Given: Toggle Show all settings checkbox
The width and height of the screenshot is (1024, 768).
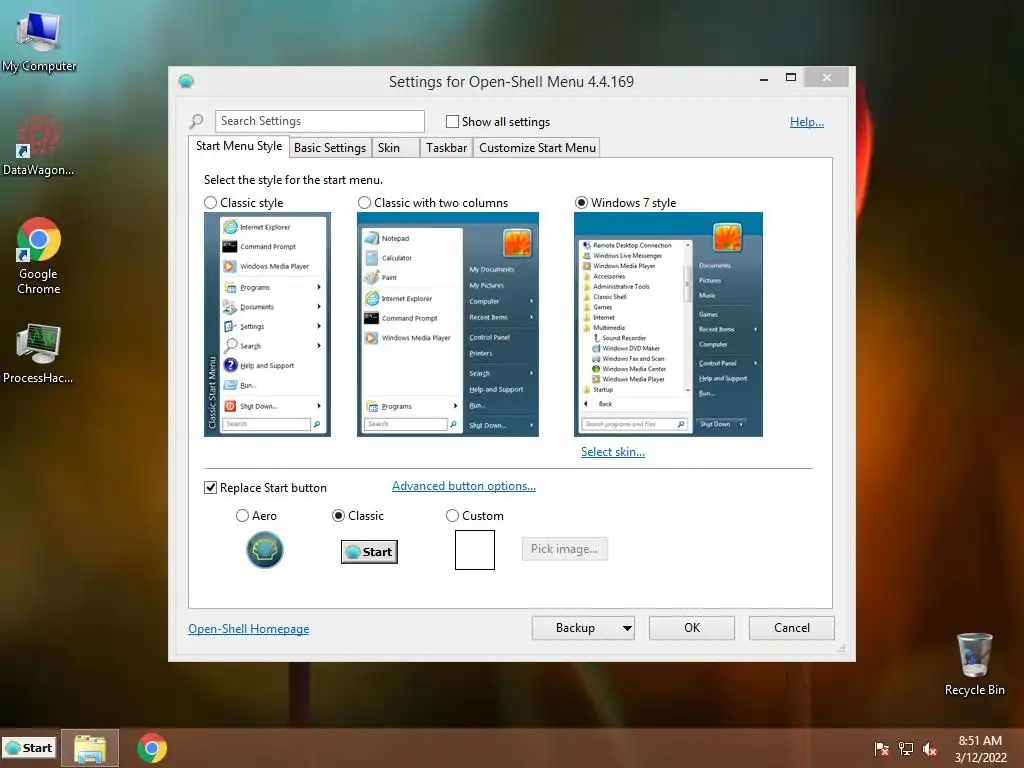Looking at the screenshot, I should pos(452,121).
